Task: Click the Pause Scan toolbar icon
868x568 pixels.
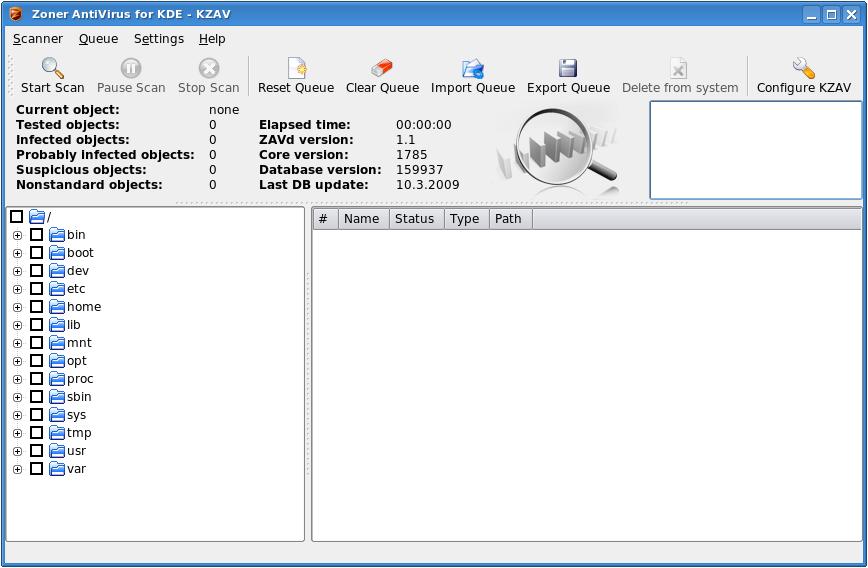Action: coord(131,69)
